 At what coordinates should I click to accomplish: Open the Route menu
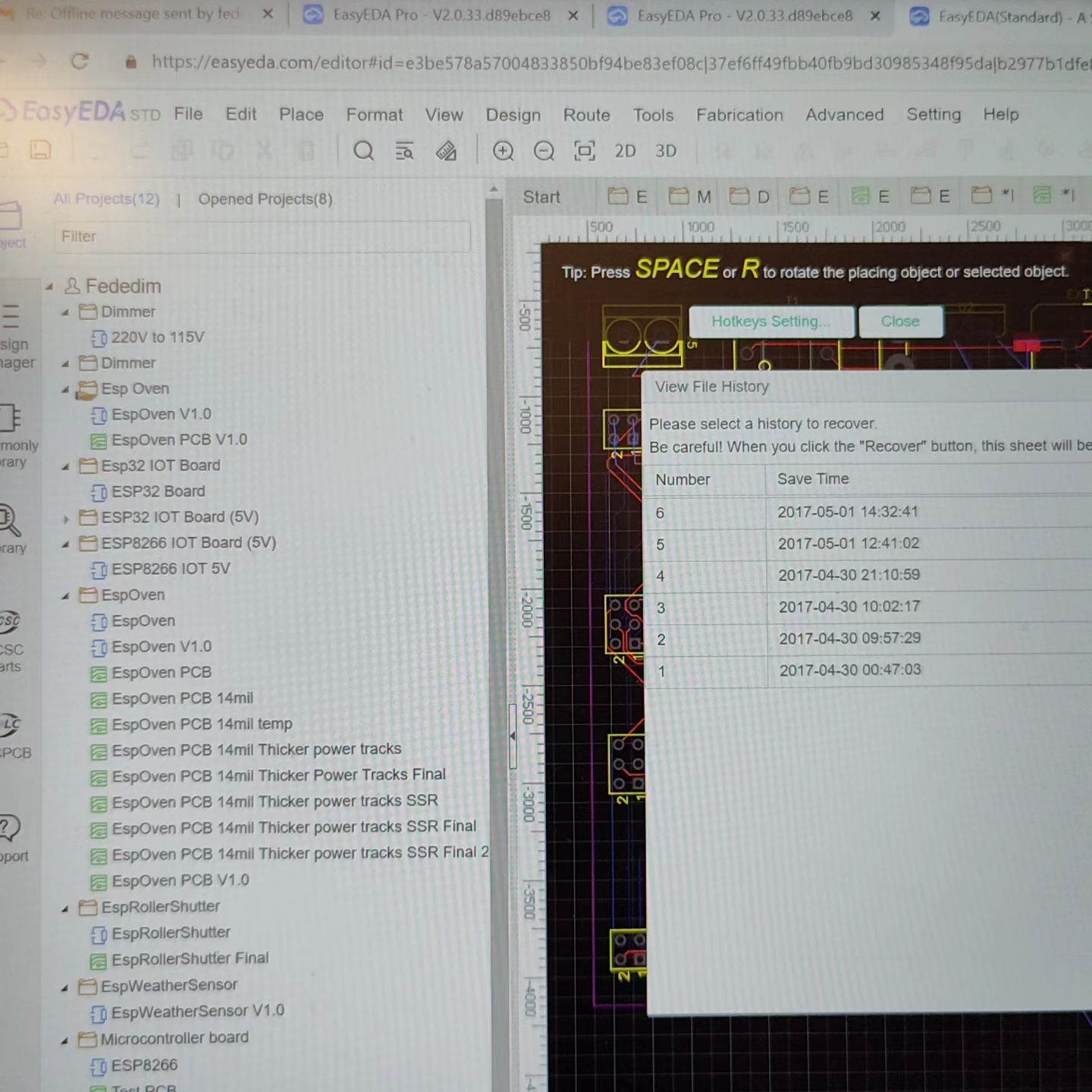(x=586, y=115)
